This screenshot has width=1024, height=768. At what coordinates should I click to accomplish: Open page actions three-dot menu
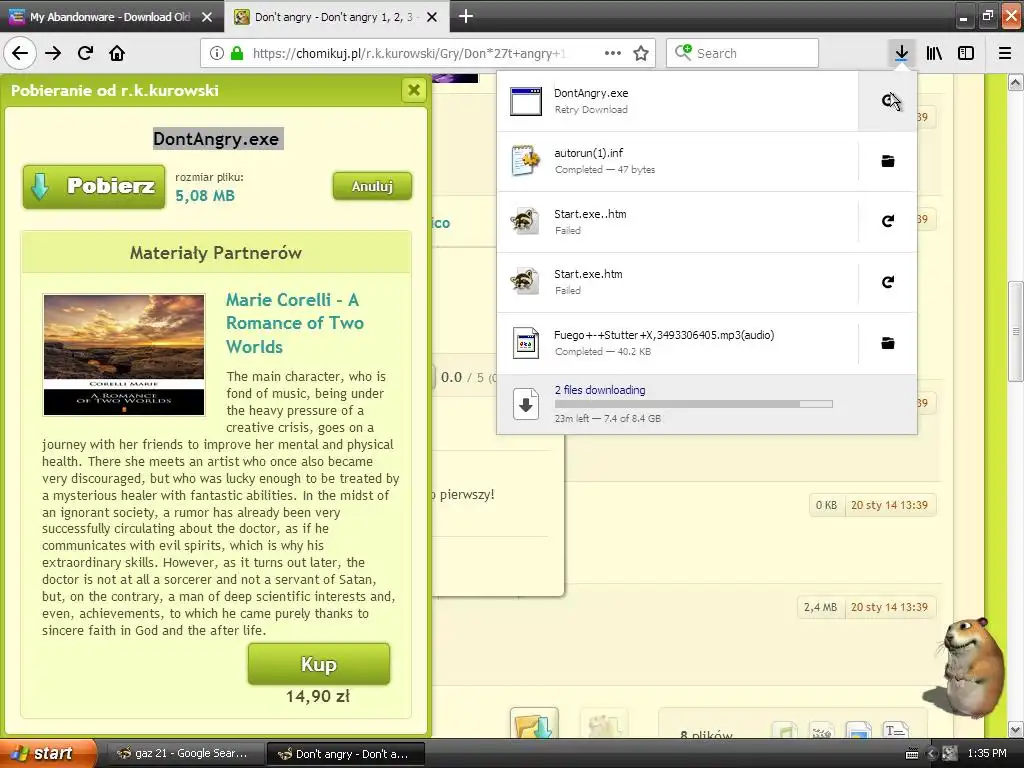(613, 54)
